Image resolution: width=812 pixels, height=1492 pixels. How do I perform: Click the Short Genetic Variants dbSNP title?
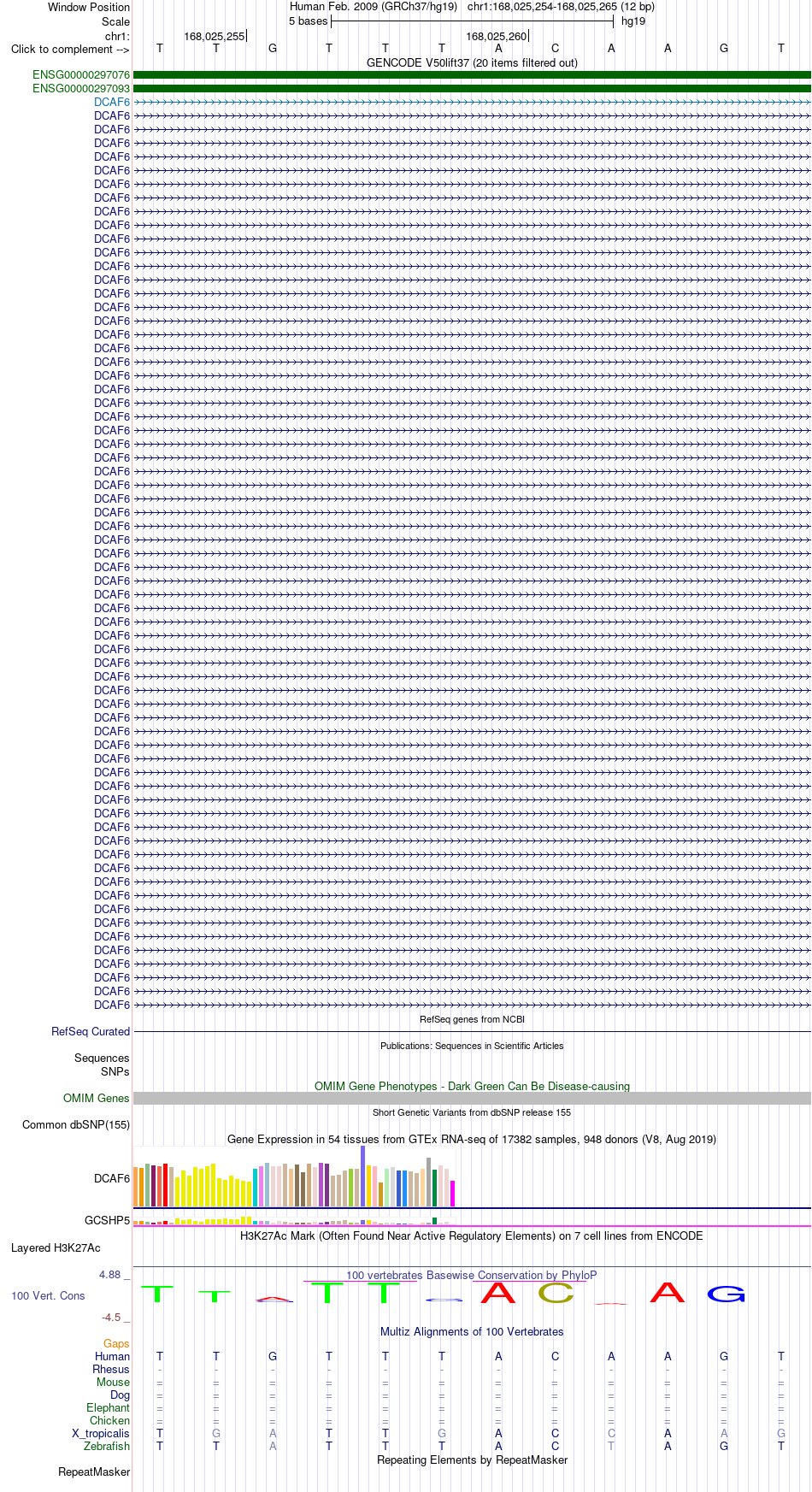point(472,1112)
